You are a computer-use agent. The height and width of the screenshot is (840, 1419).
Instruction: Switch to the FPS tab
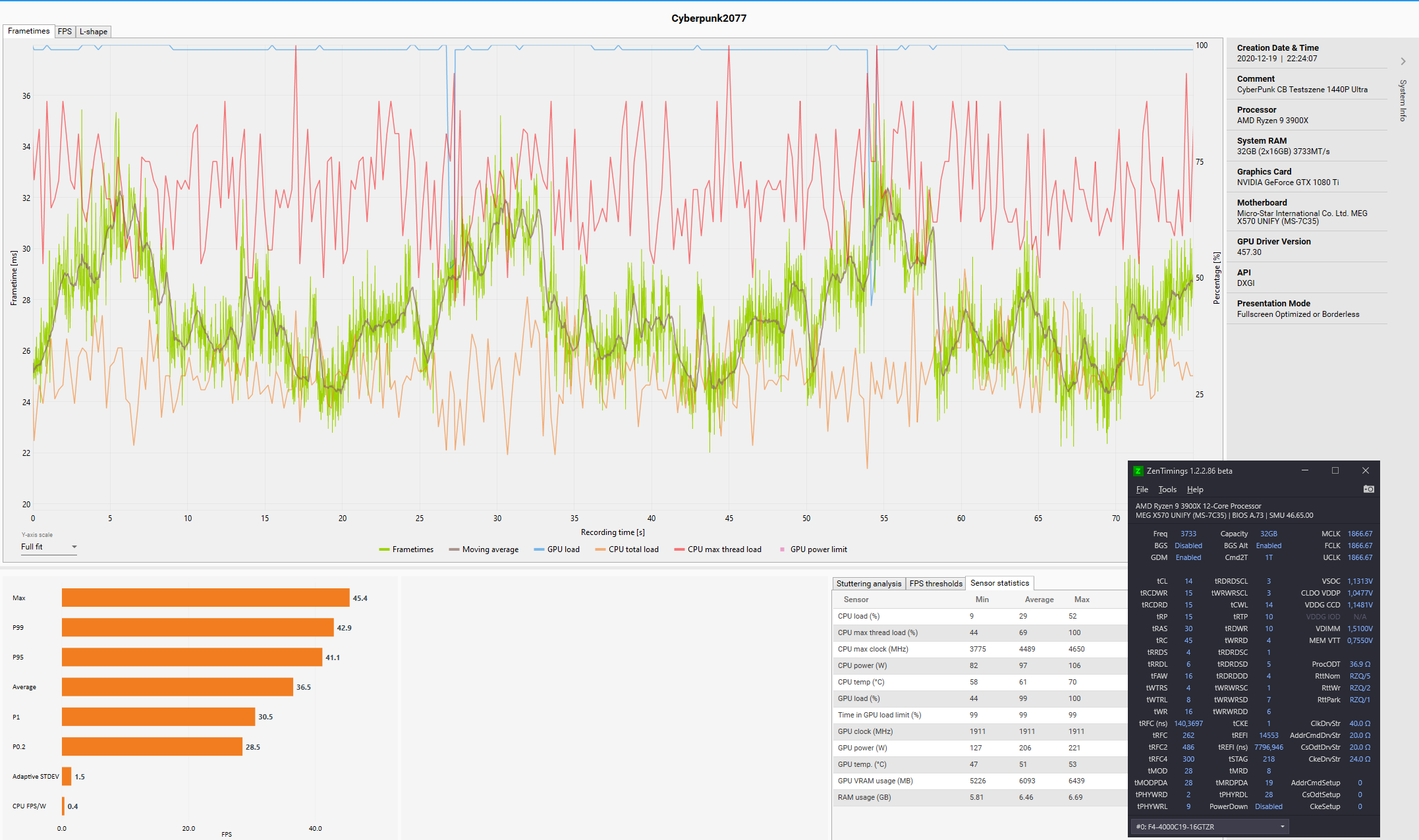(x=65, y=32)
